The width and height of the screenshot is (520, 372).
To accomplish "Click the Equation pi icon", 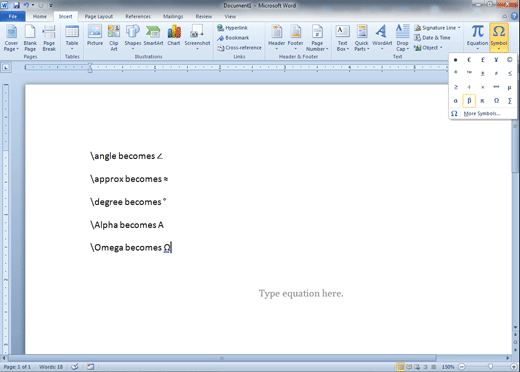I will (477, 32).
